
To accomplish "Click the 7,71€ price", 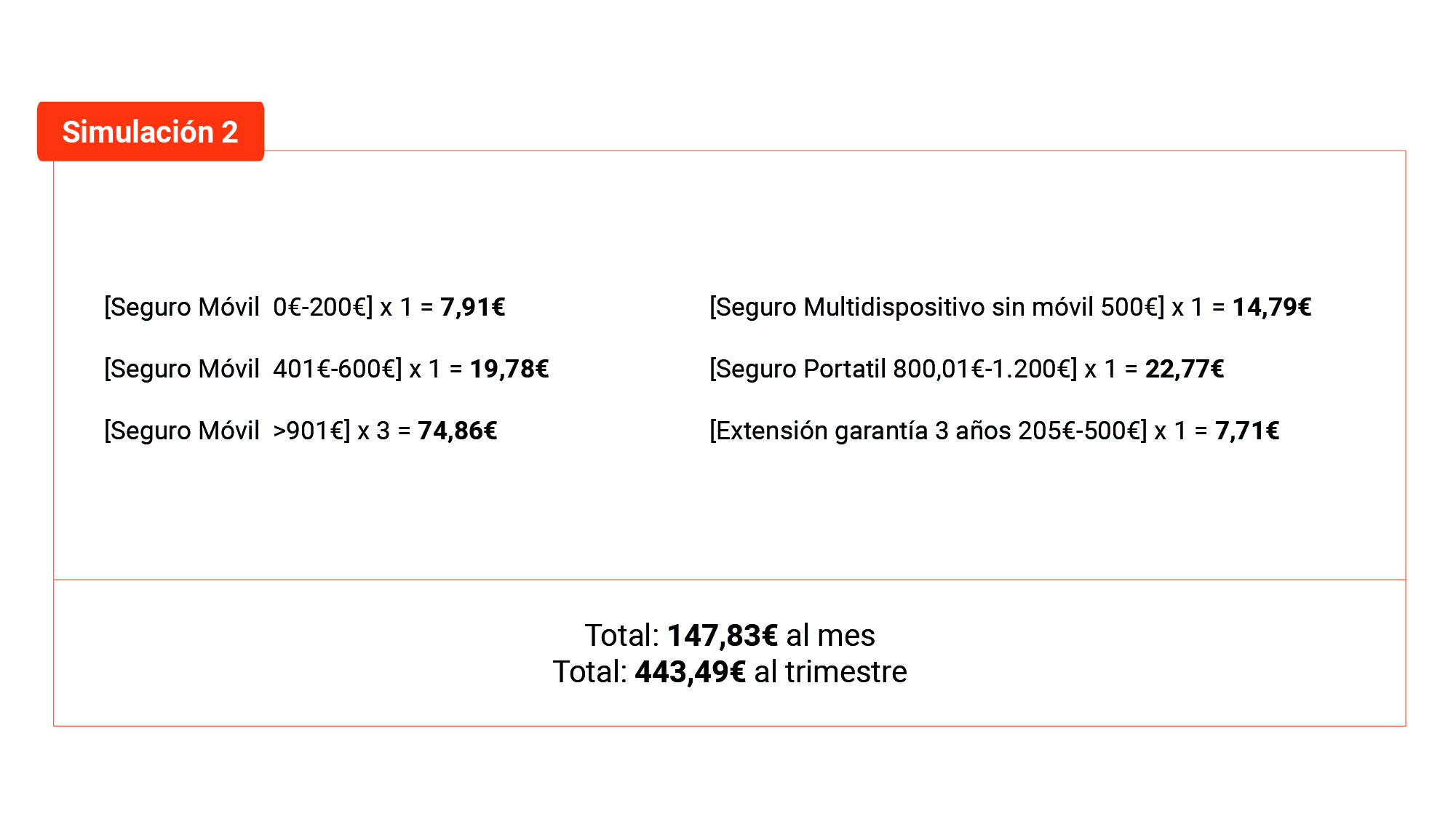I will (x=1246, y=431).
